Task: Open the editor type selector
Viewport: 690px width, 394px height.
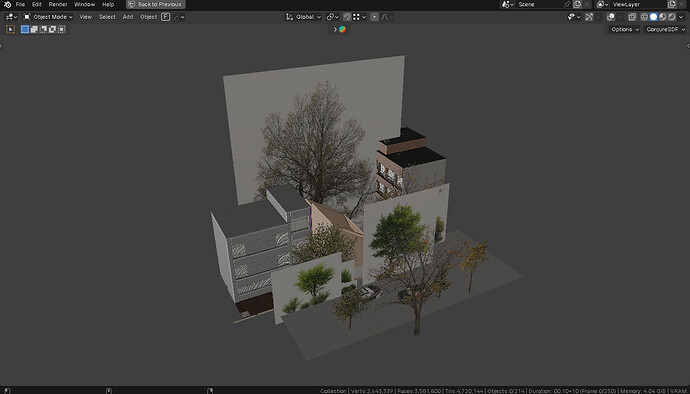Action: [11, 17]
